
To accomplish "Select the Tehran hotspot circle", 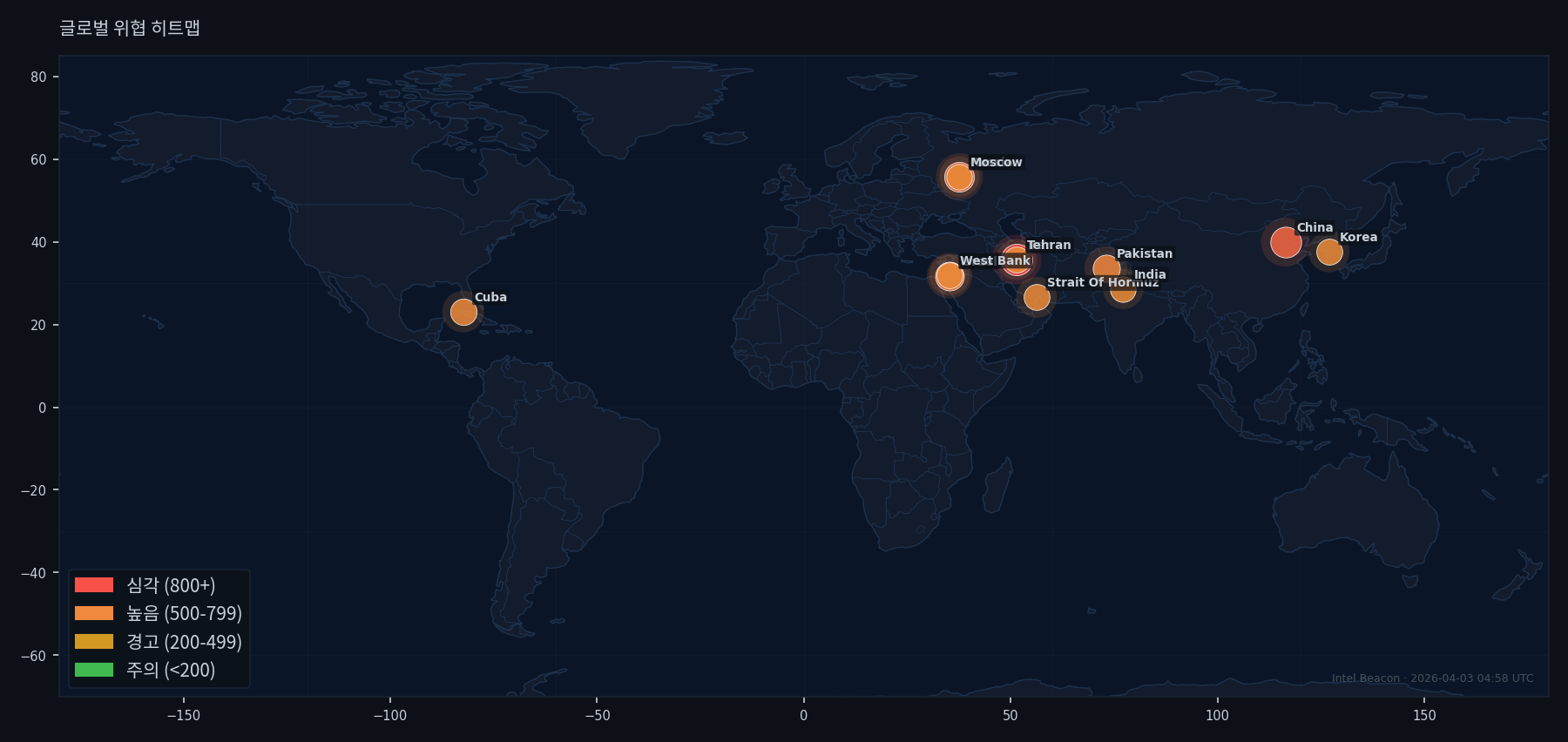I will pos(1016,260).
